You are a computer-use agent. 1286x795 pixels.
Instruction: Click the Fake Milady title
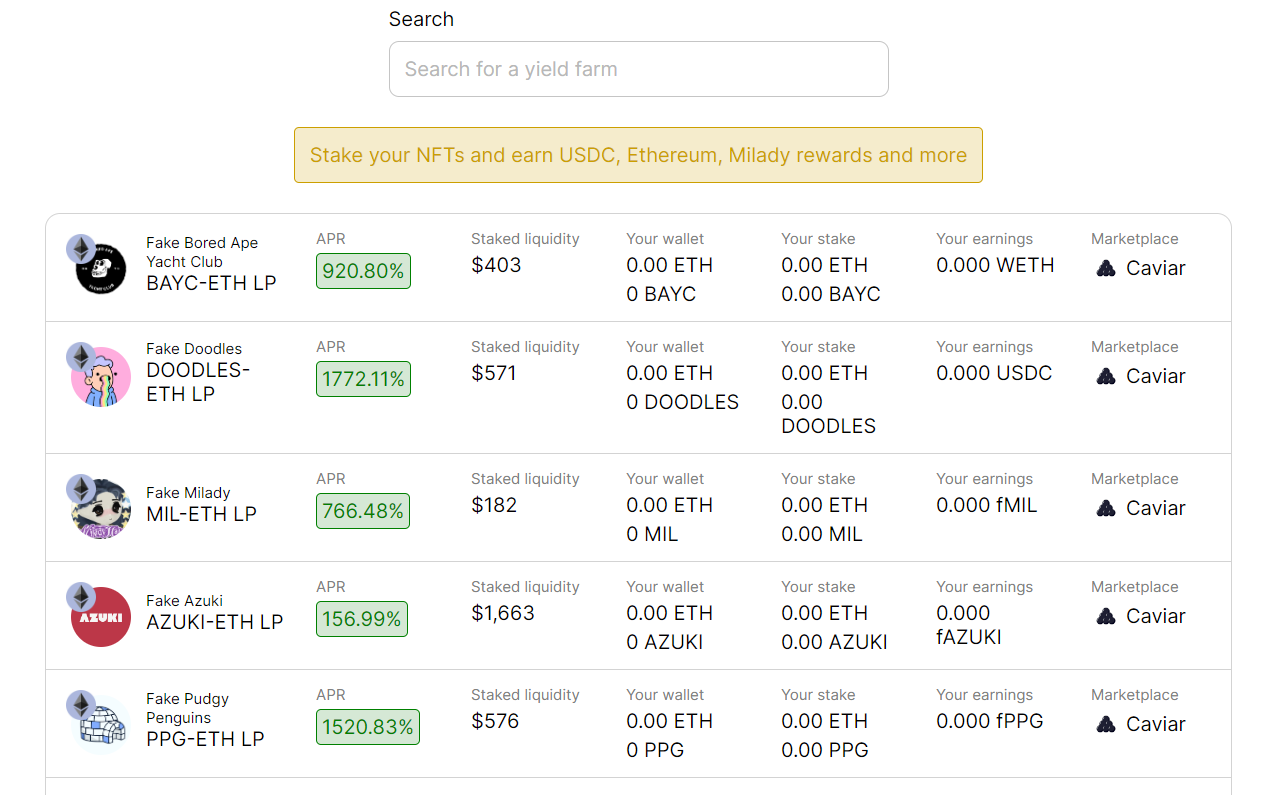(188, 493)
